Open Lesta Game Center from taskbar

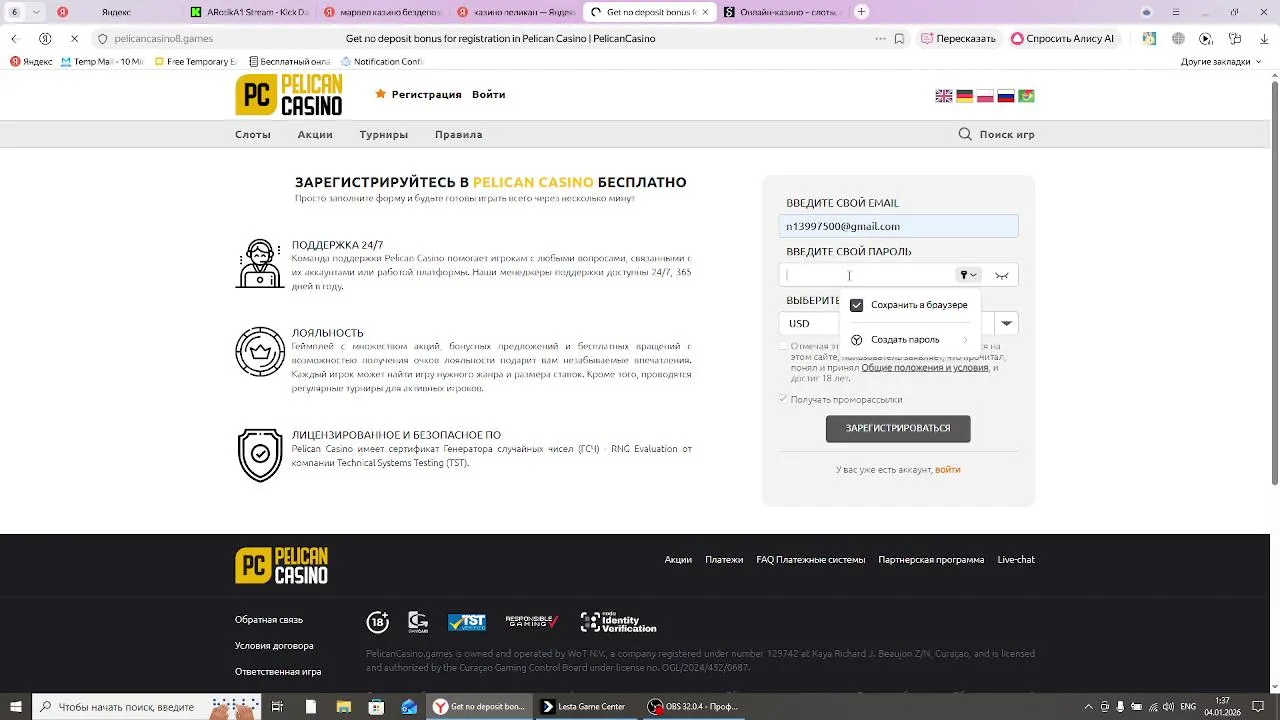coord(584,707)
